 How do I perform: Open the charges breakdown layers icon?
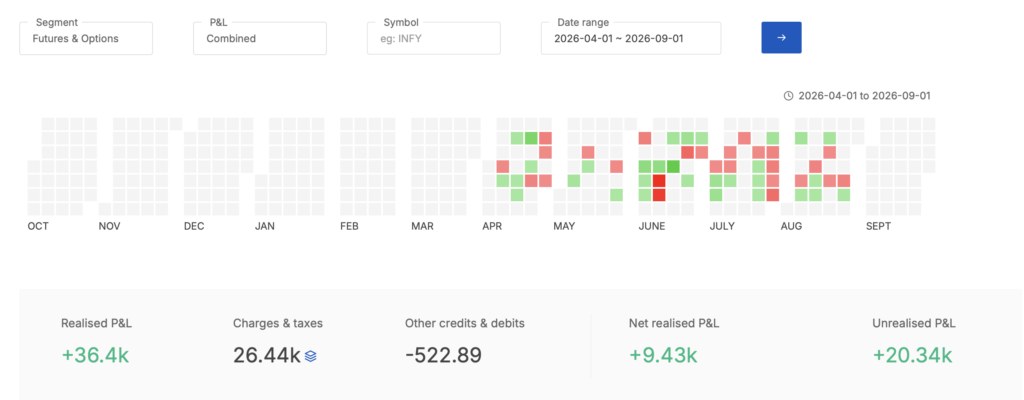pos(311,356)
